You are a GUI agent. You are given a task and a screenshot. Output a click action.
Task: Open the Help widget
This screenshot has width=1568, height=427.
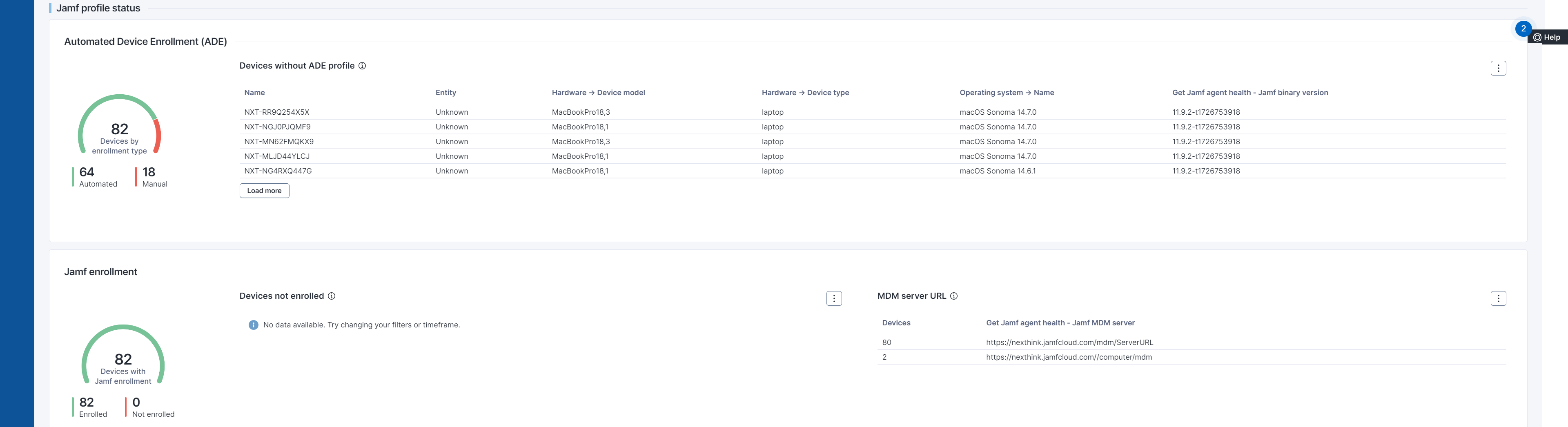click(1547, 37)
